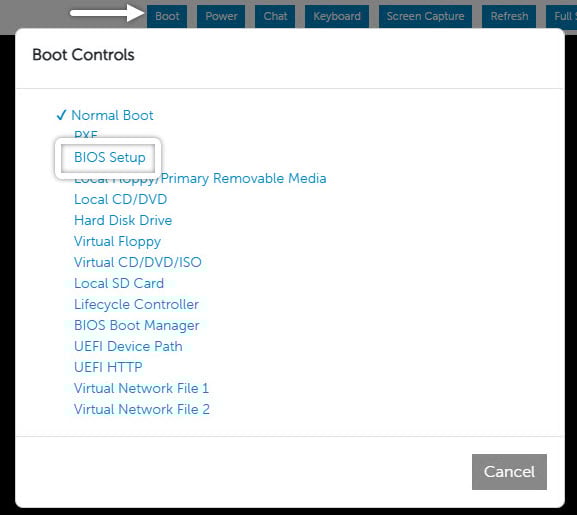This screenshot has height=515, width=577.
Task: Select the checked Normal Boot option
Action: 112,115
